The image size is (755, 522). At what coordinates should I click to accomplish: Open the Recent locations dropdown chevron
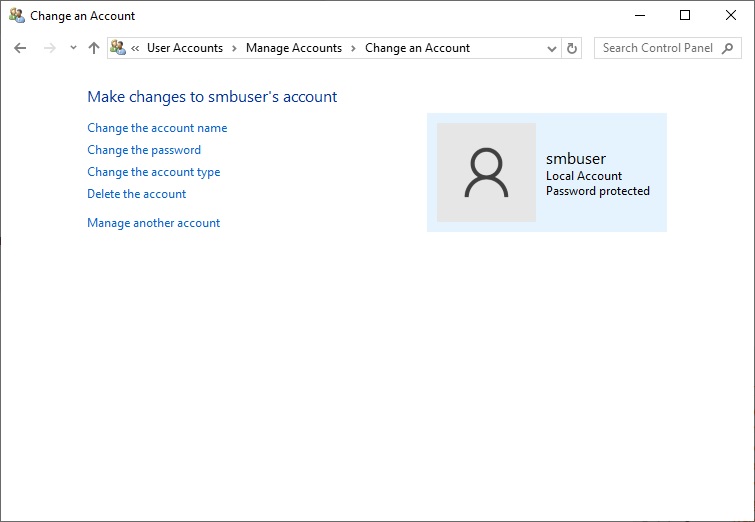click(x=73, y=48)
